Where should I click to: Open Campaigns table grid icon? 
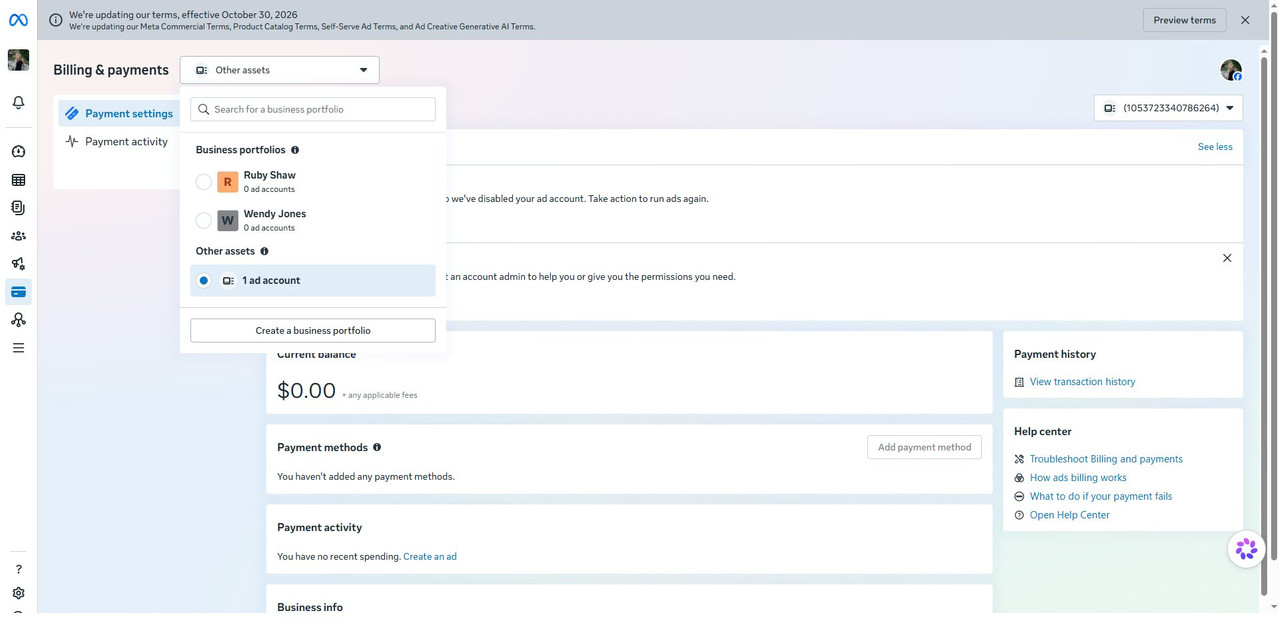pyautogui.click(x=18, y=180)
